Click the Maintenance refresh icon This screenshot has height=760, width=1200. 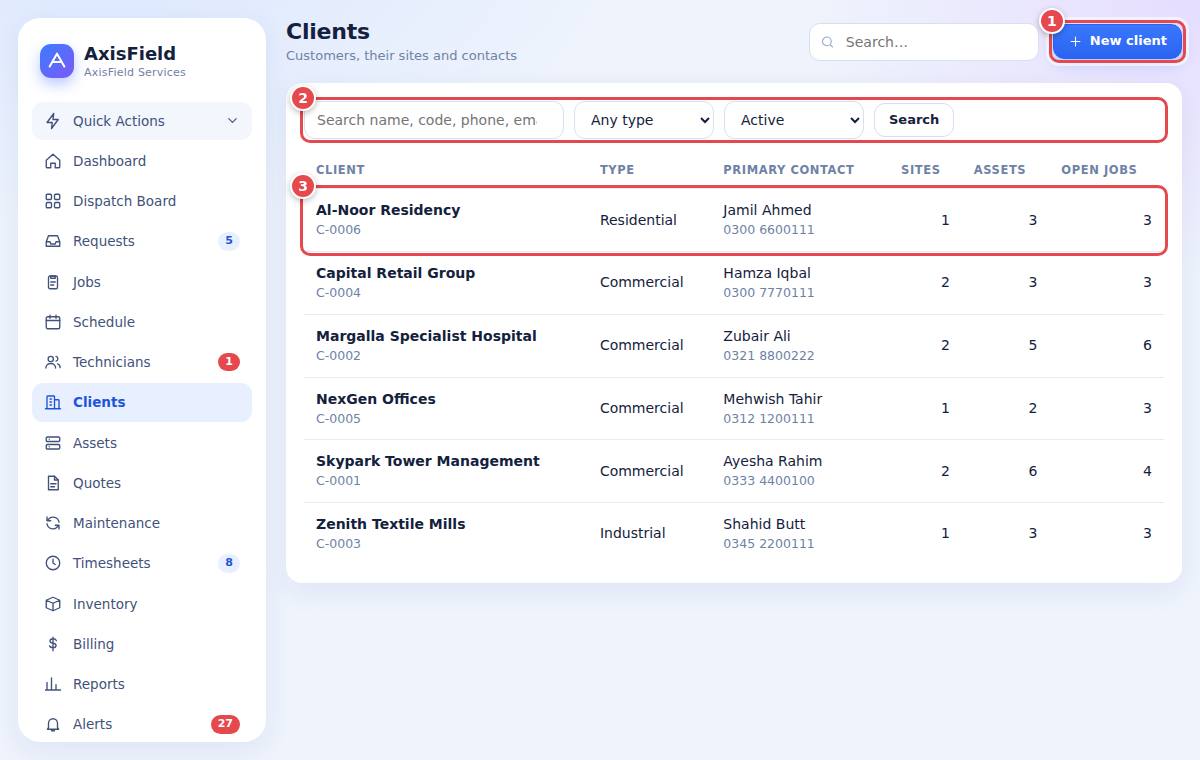(53, 523)
